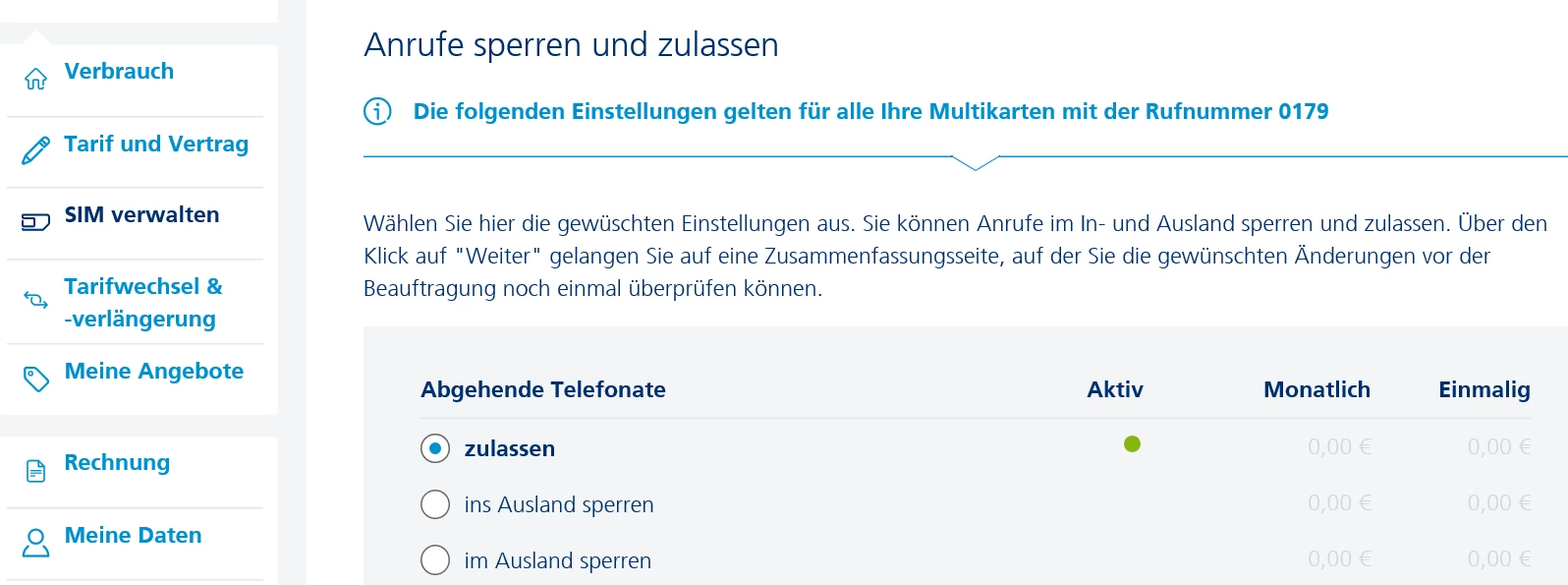Click the downward chevron below the info notice

(x=976, y=162)
